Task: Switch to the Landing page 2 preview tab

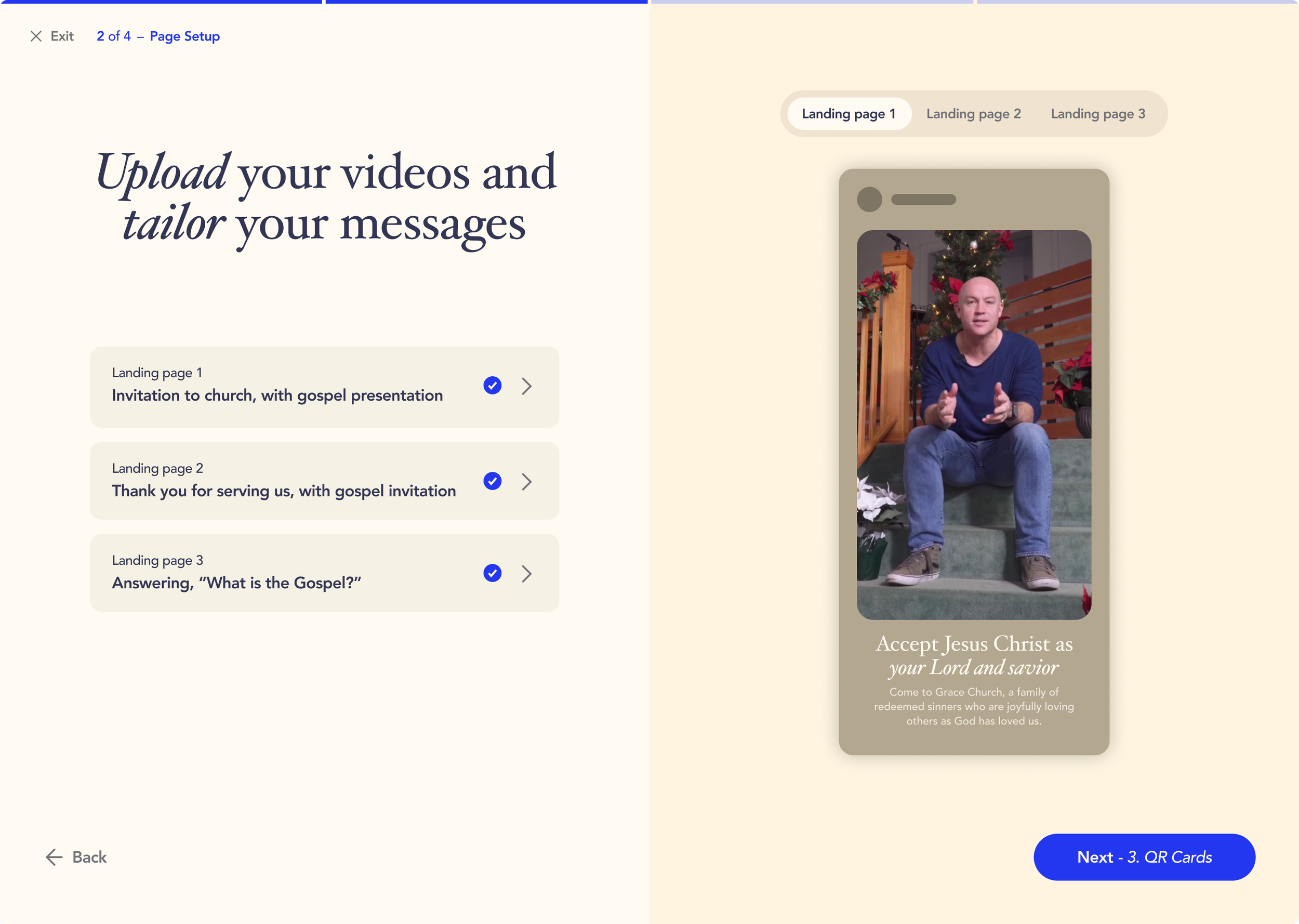Action: coord(973,114)
